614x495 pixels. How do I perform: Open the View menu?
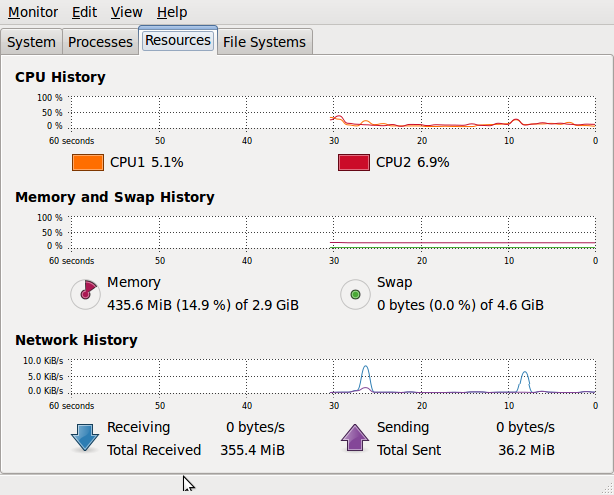126,12
